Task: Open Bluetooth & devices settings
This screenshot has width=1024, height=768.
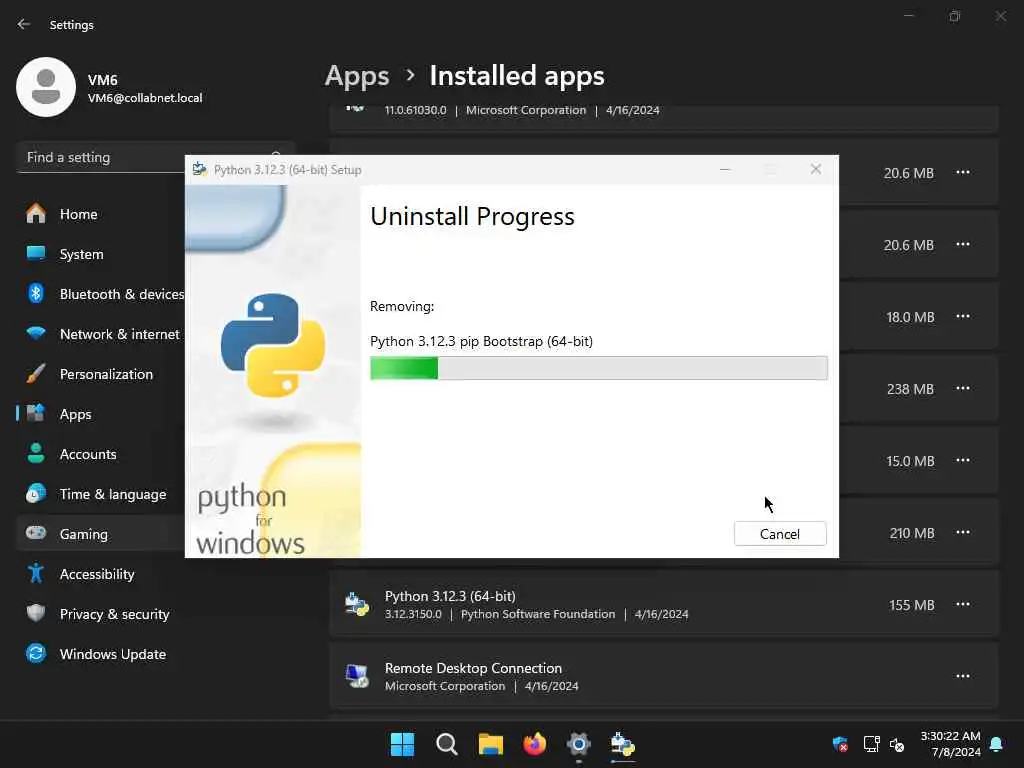Action: tap(100, 294)
